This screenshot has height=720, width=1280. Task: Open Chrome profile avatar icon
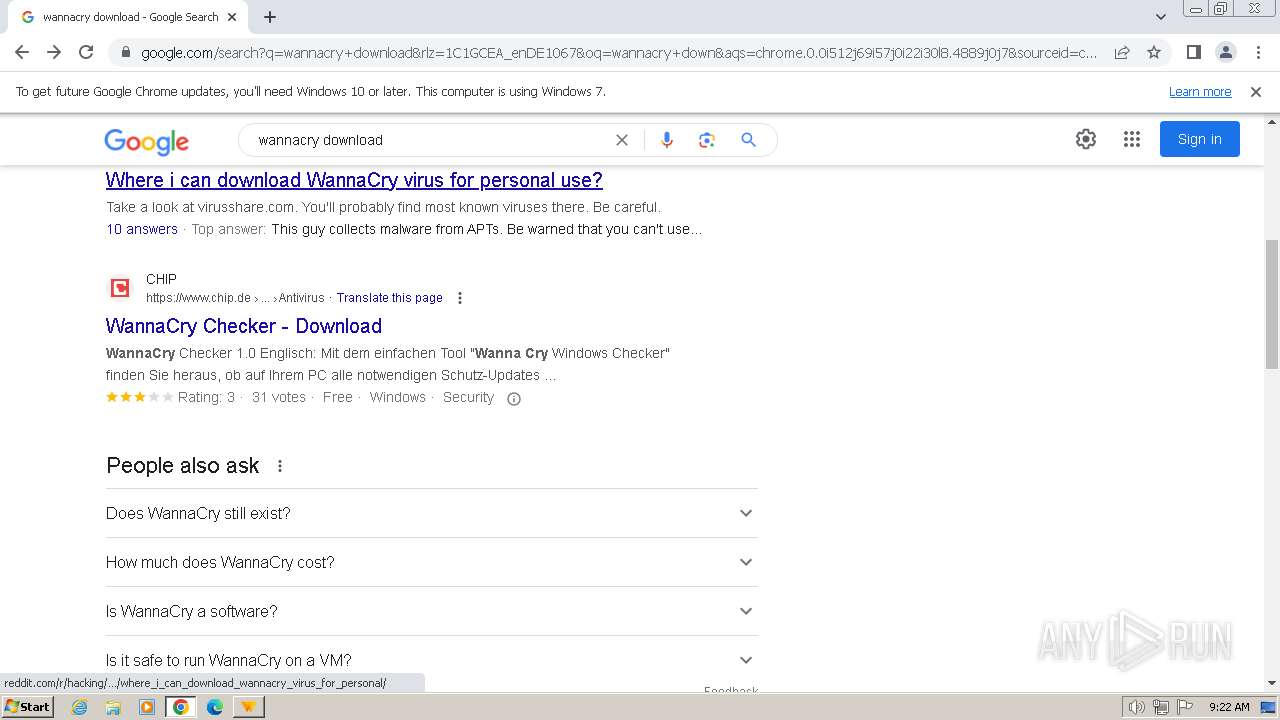[x=1226, y=52]
